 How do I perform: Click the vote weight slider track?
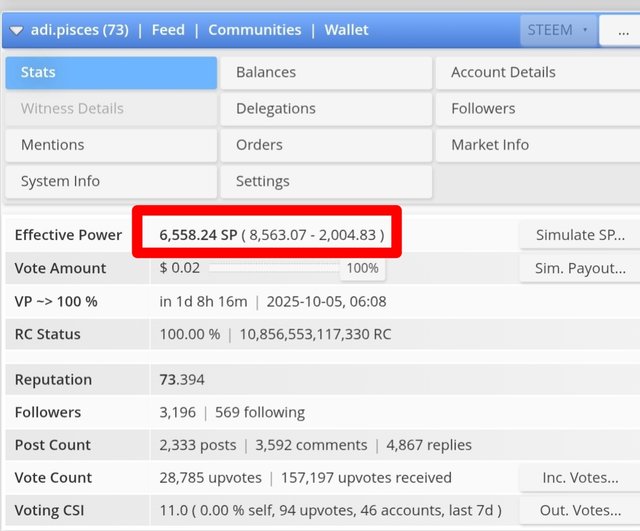274,268
